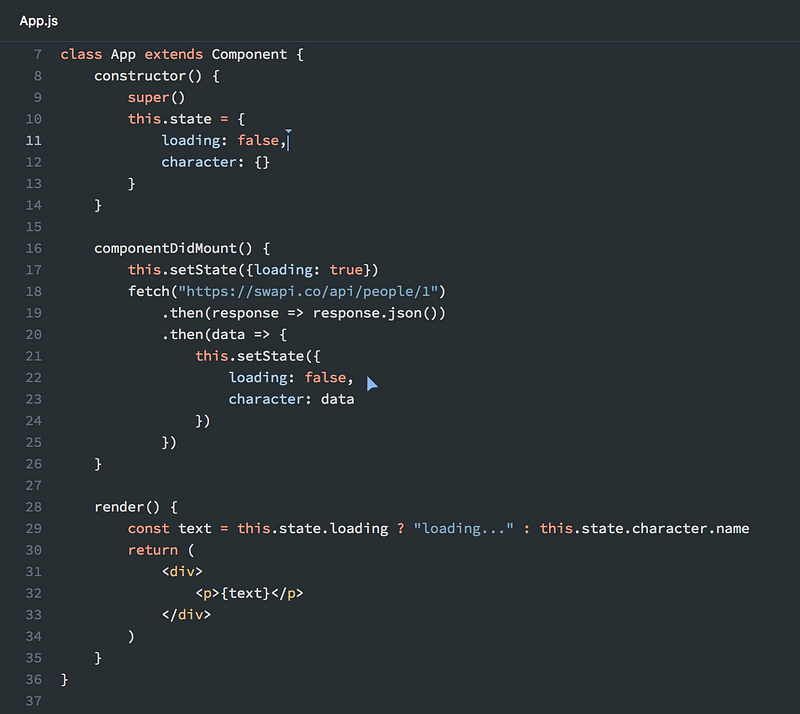This screenshot has height=714, width=800.
Task: Click line number 36 in the gutter
Action: [x=34, y=679]
